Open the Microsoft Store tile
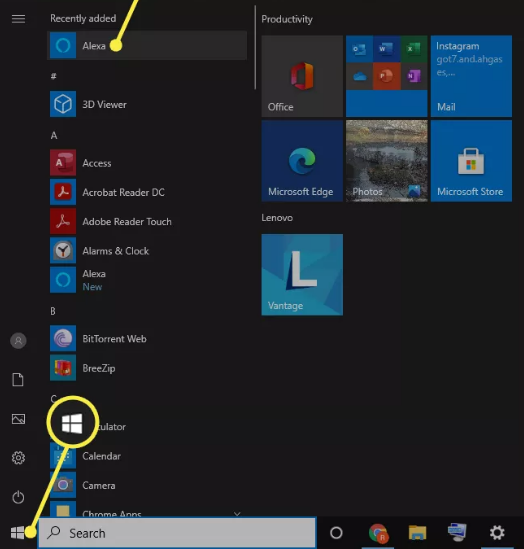524x549 pixels. point(471,161)
